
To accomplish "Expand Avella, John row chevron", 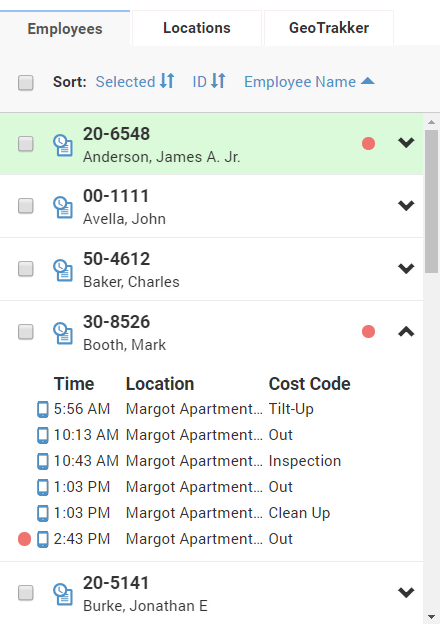I will point(406,205).
